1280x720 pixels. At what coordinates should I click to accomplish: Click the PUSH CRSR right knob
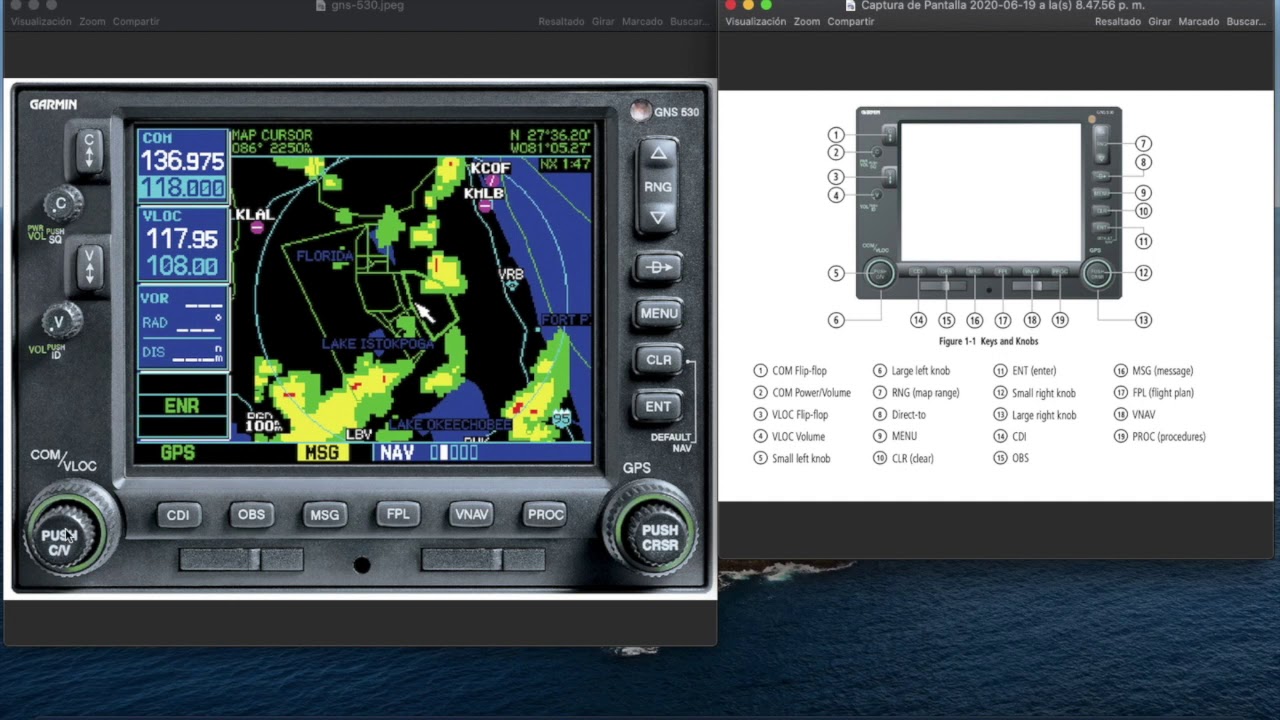[x=659, y=538]
